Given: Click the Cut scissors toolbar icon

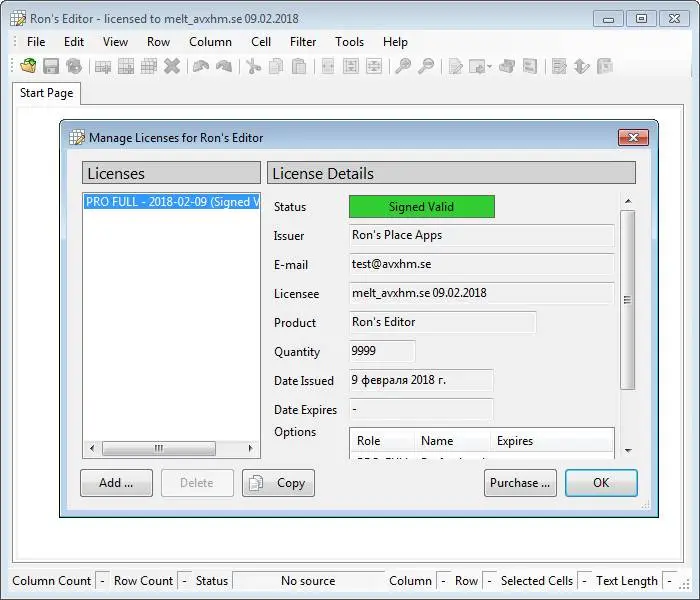Looking at the screenshot, I should [253, 66].
